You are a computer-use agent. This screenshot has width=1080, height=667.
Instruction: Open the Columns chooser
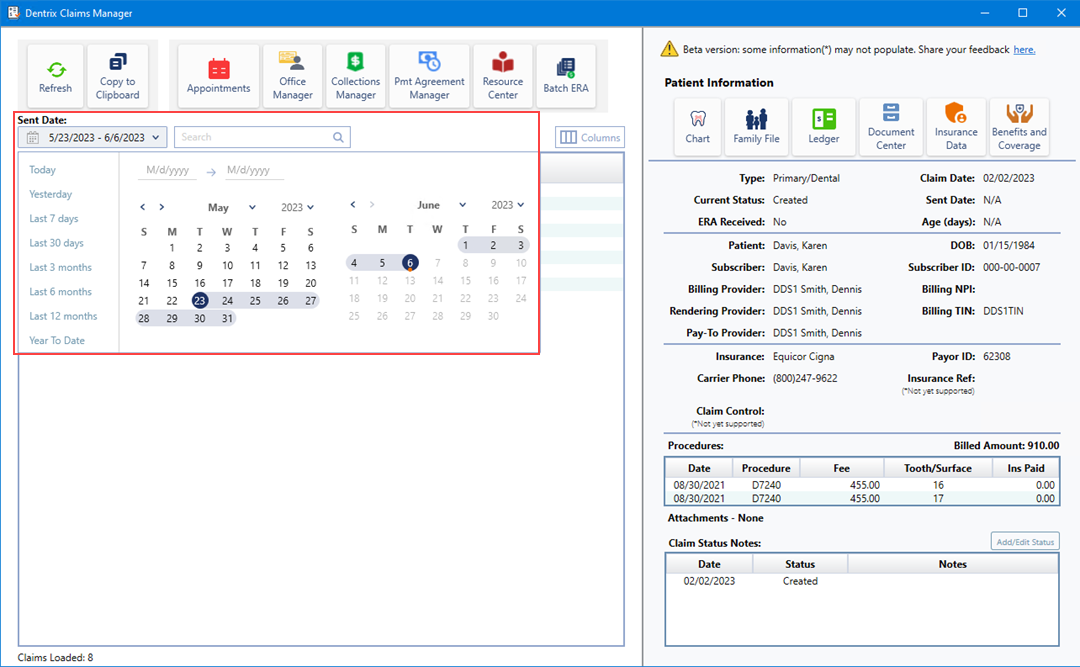click(590, 137)
